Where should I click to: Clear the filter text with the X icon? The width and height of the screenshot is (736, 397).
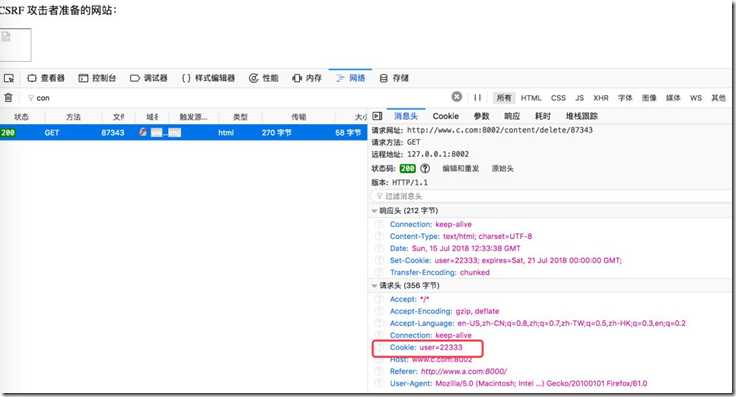pyautogui.click(x=456, y=97)
